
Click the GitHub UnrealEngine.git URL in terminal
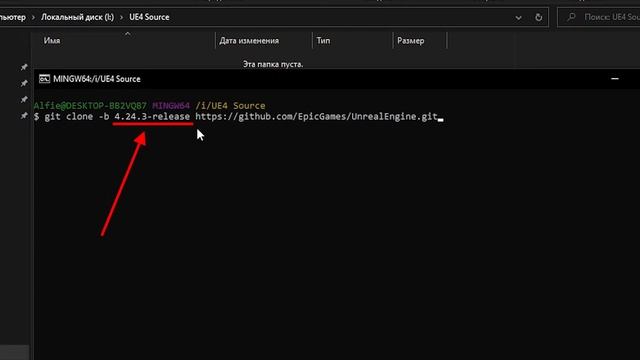pos(316,117)
